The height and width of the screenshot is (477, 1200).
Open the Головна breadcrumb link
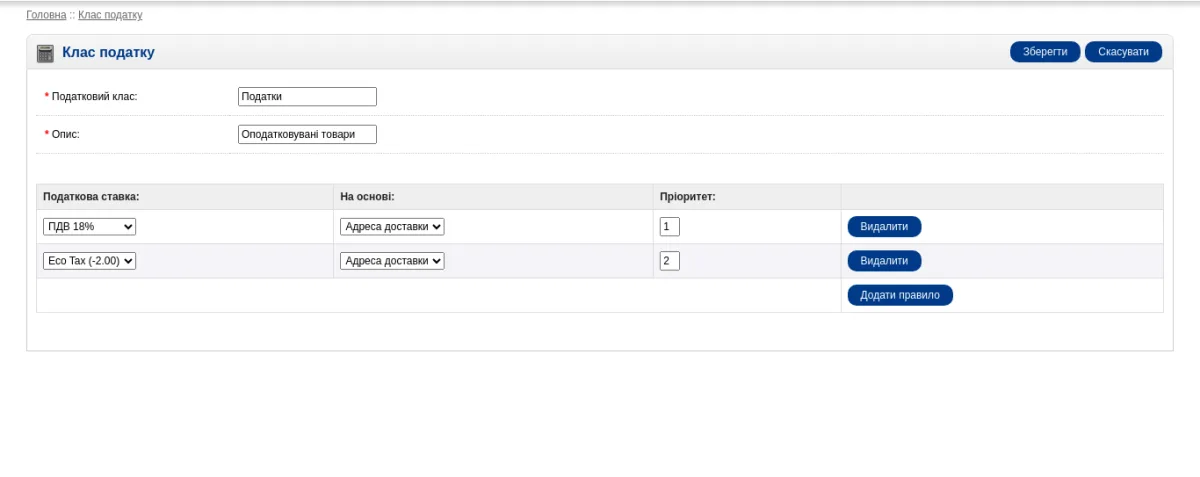46,15
